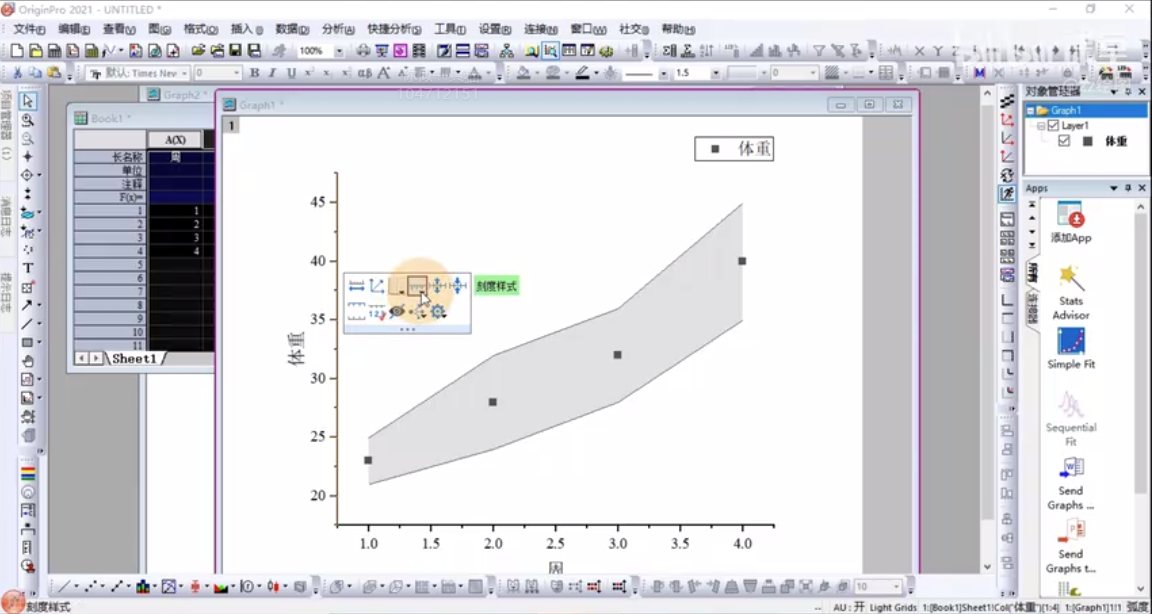Click the Cut scissors icon
This screenshot has height=614, width=1152.
pos(17,73)
